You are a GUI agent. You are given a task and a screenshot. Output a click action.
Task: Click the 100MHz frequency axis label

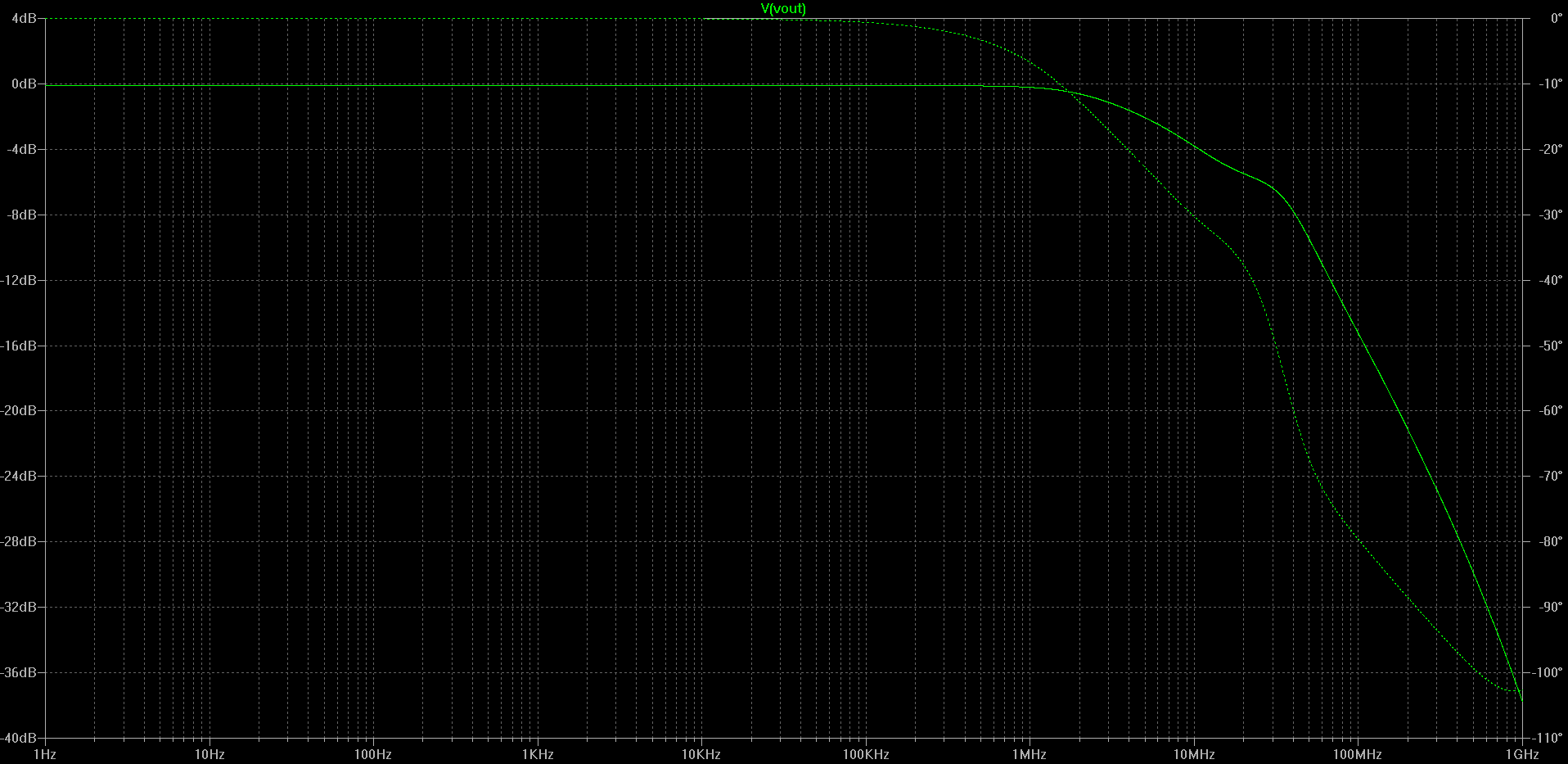click(1358, 754)
